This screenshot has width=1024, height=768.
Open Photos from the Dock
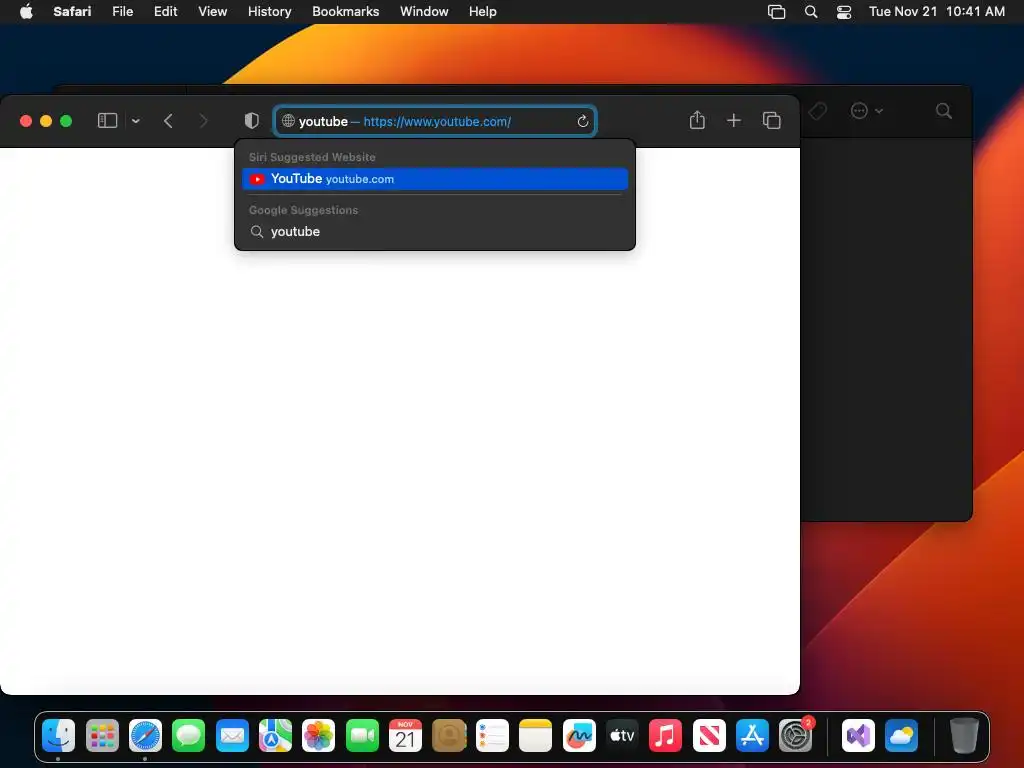pyautogui.click(x=319, y=736)
